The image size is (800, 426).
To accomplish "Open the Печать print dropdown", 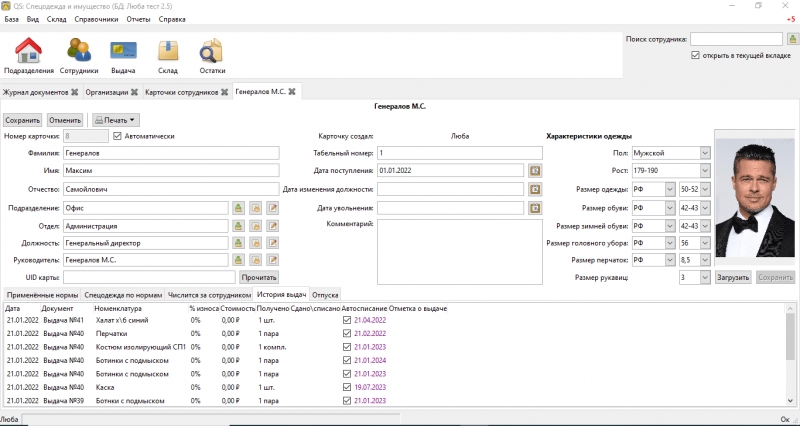I will [116, 120].
